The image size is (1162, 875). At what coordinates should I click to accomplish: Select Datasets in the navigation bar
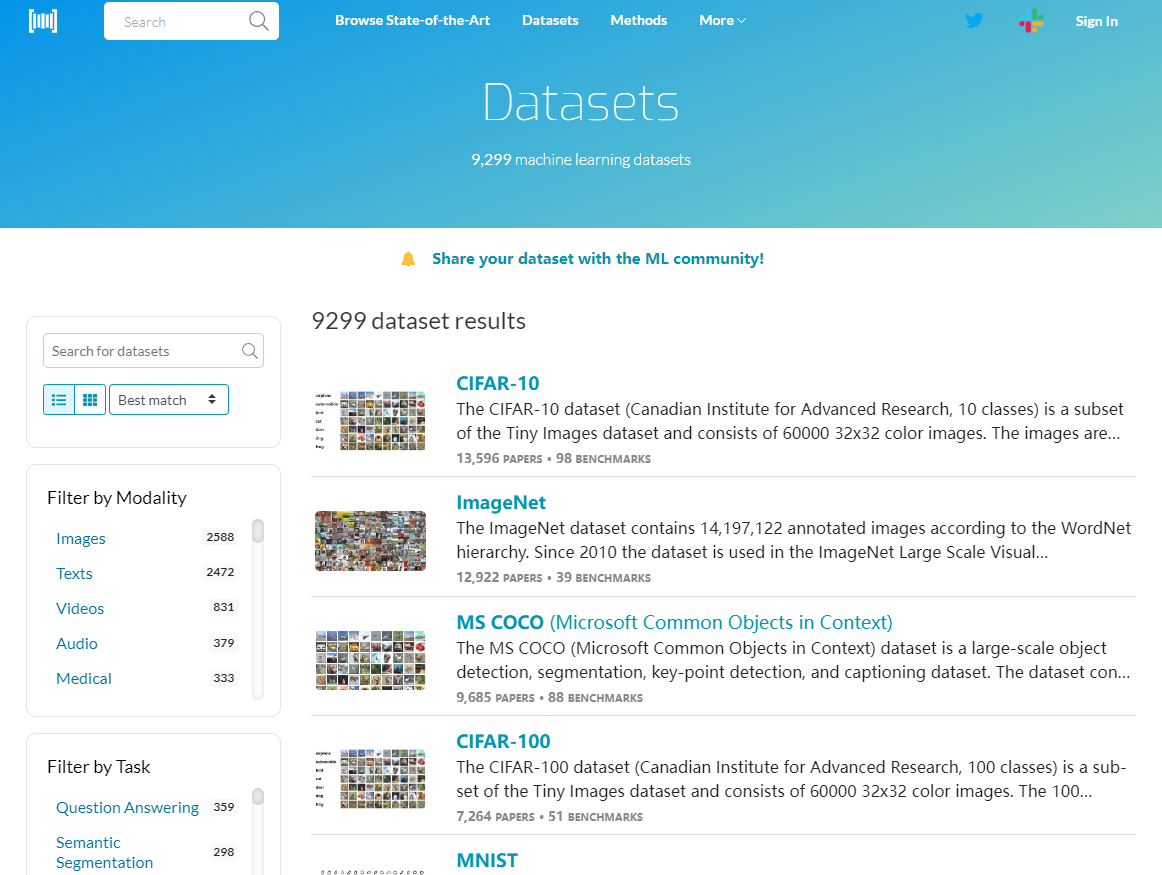click(550, 20)
